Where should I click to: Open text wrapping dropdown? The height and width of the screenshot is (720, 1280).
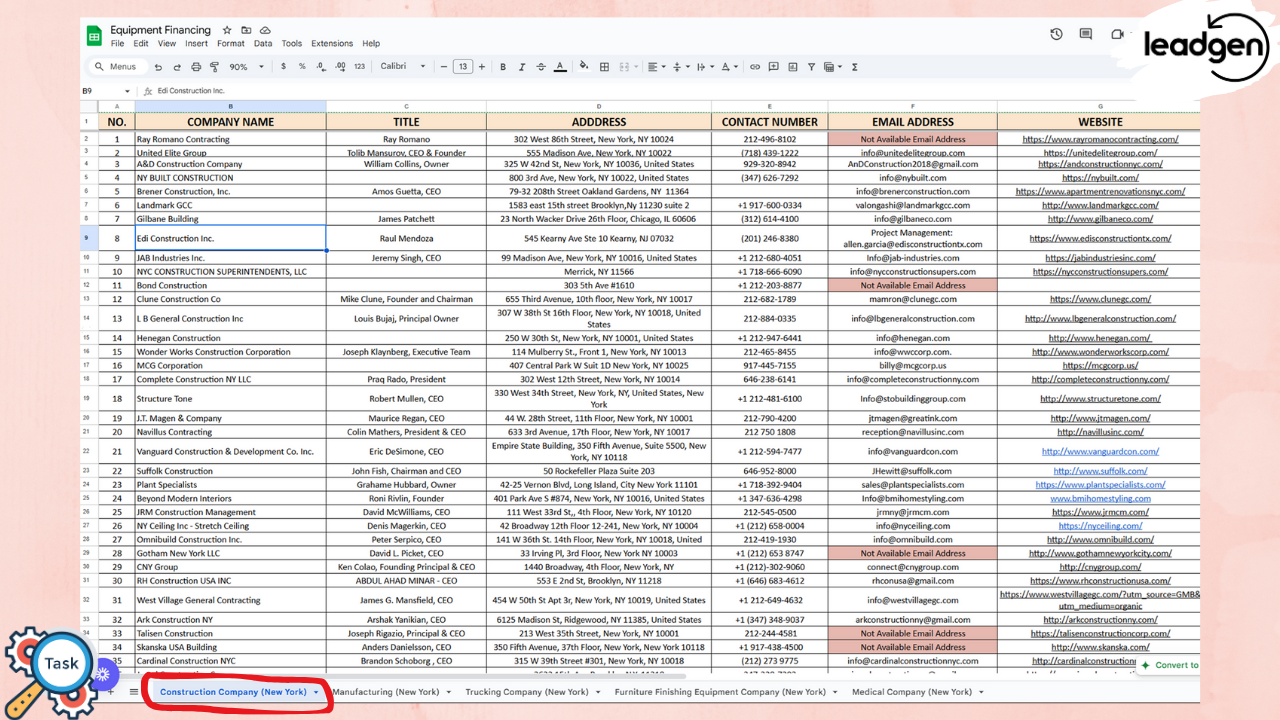(x=704, y=67)
